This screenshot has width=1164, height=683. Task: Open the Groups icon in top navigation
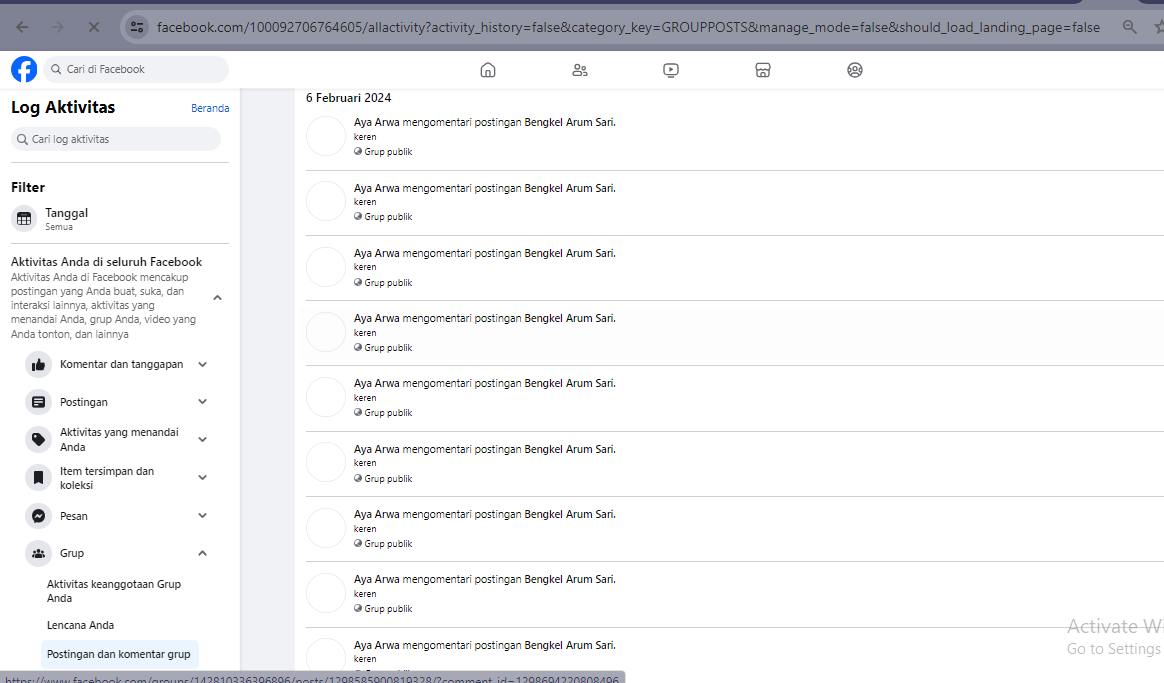pos(854,70)
